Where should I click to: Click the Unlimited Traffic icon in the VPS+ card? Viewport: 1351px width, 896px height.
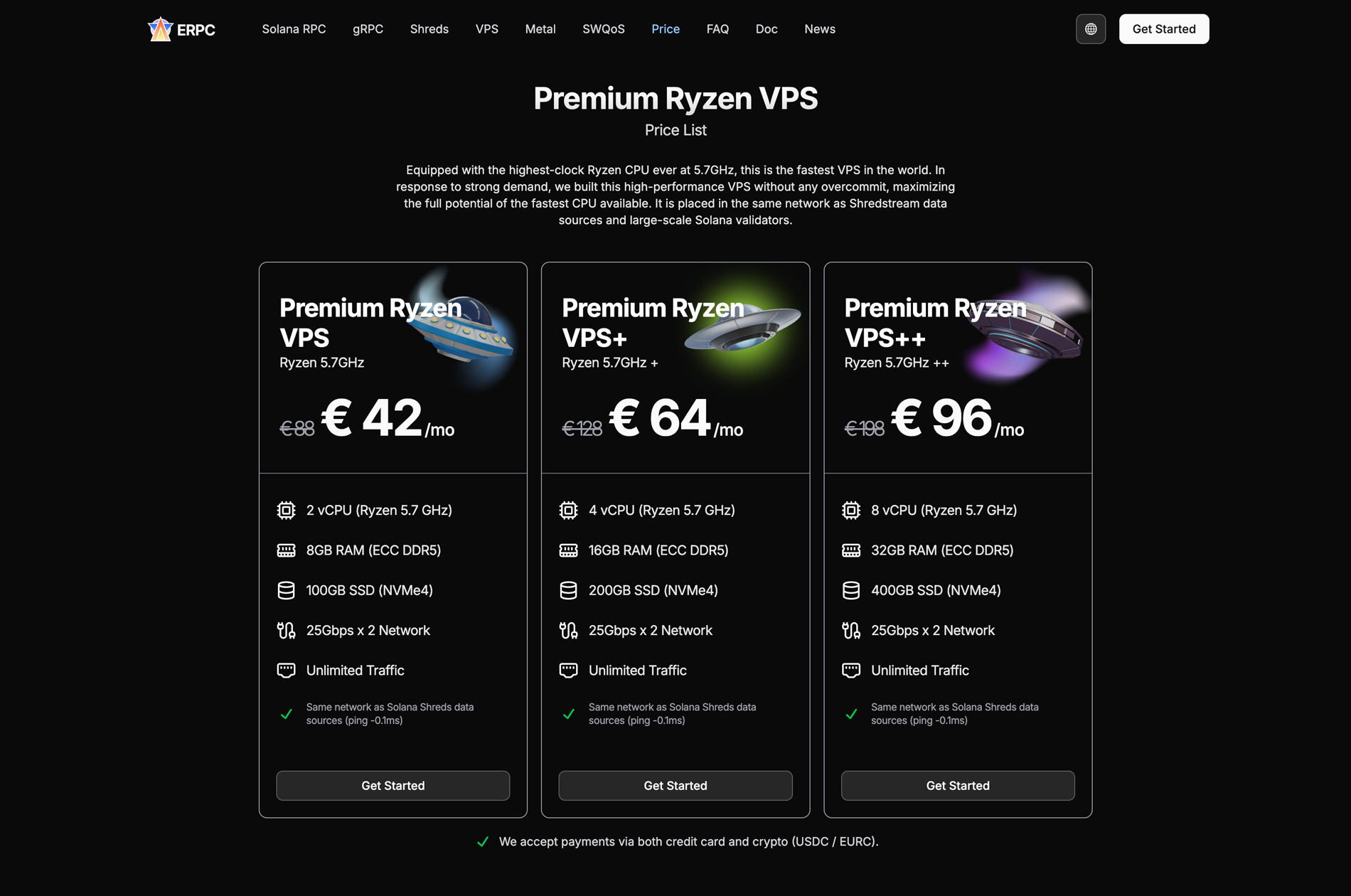coord(568,670)
